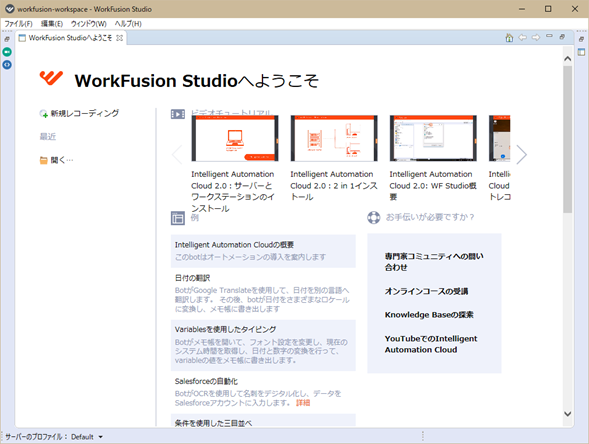Click Knowledge Baseの探索 link

tap(429, 315)
